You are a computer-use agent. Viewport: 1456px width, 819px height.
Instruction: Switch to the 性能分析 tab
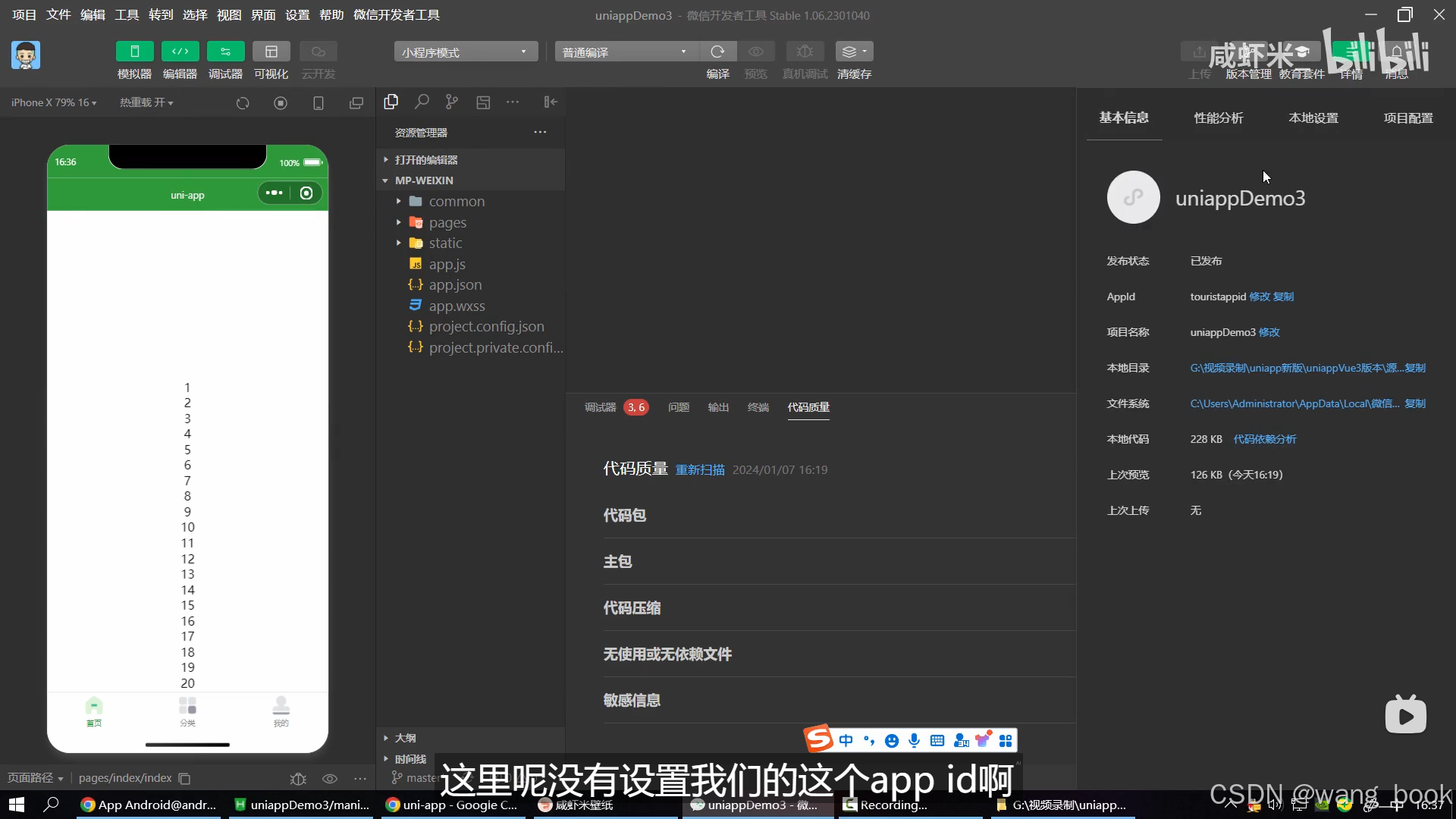pos(1219,118)
